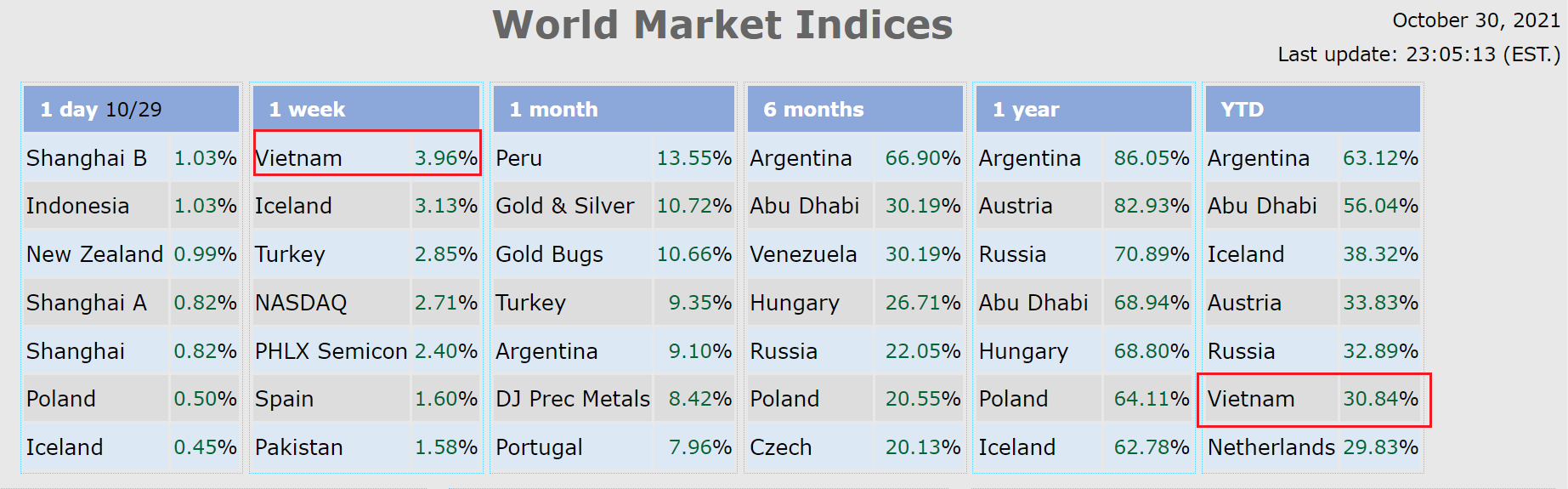
Task: Click the Vietnam link under 1 week
Action: [299, 158]
